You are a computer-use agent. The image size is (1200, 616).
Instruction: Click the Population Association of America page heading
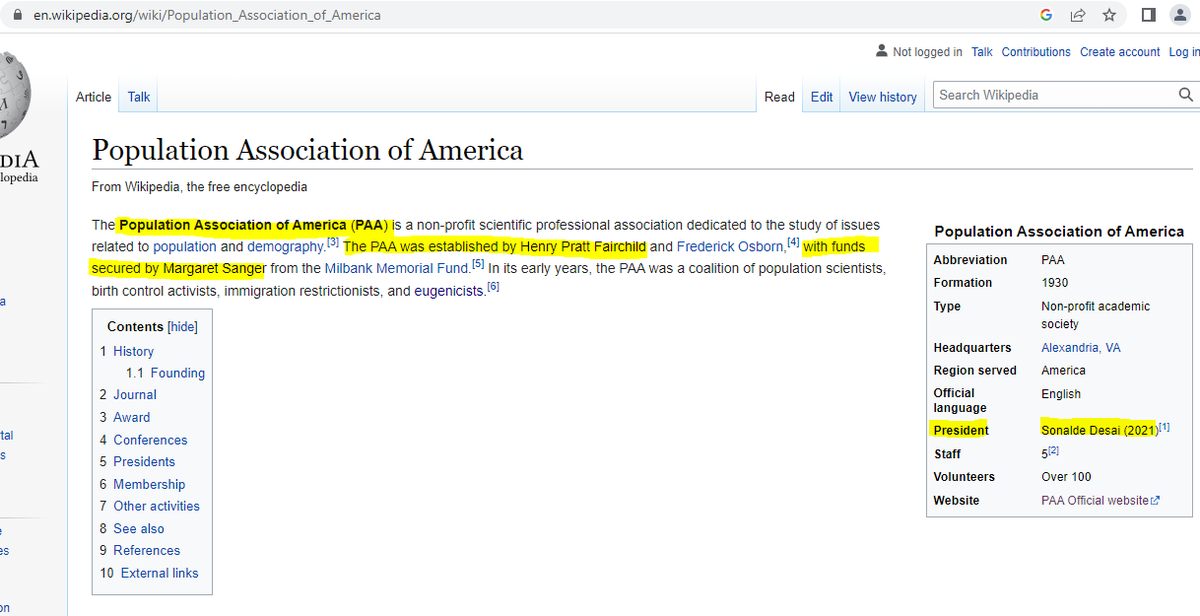pyautogui.click(x=307, y=150)
